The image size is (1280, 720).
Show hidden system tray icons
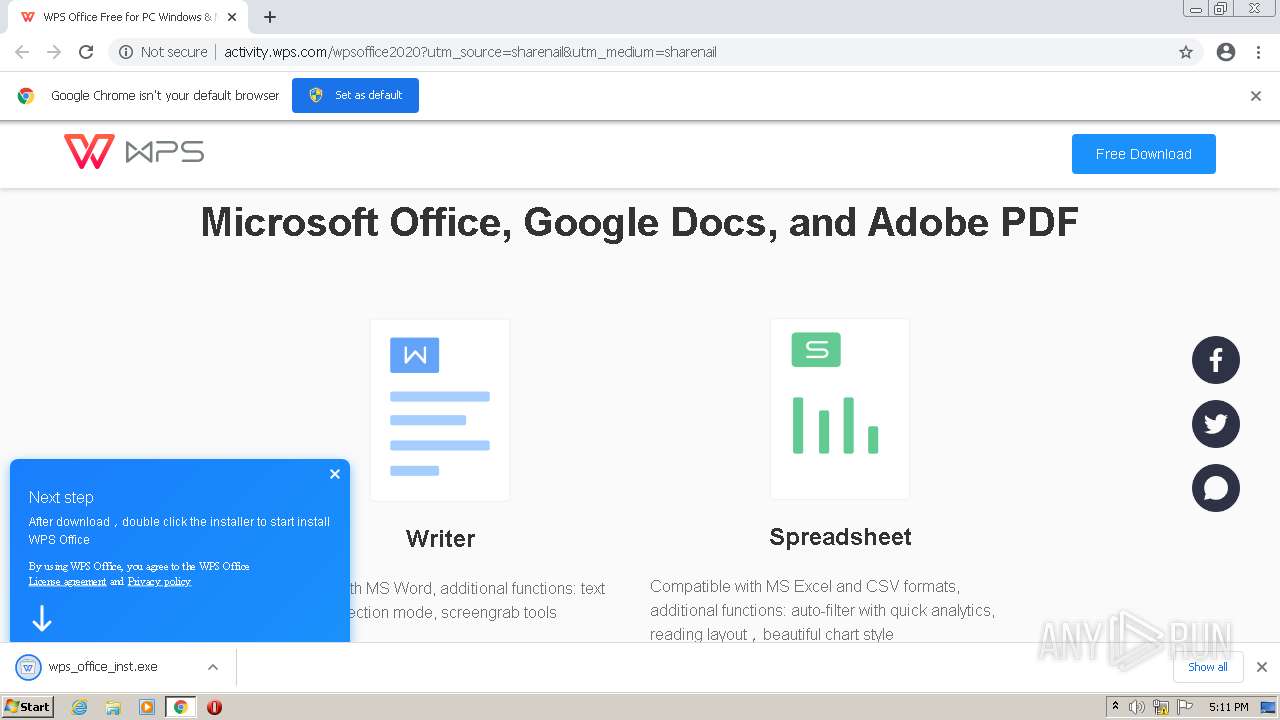click(1115, 707)
